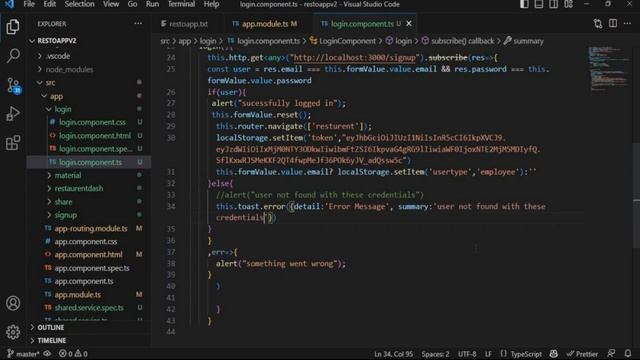
Task: Open the Run and Debug view
Action: (13, 114)
